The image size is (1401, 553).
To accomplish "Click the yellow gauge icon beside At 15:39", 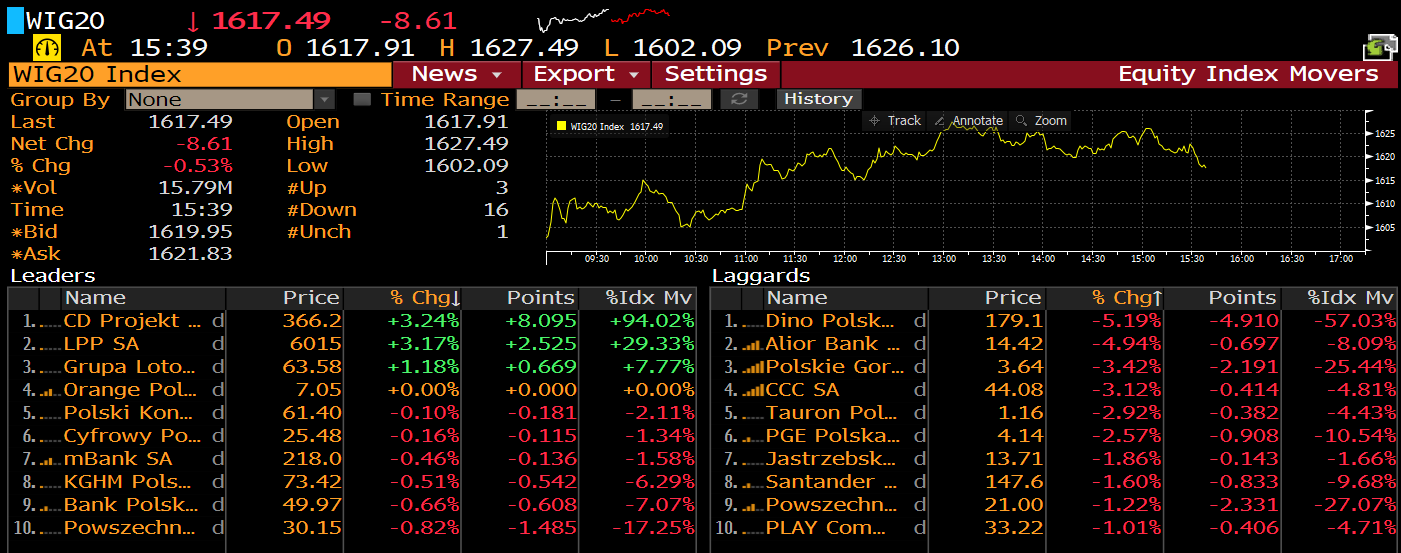I will (47, 47).
